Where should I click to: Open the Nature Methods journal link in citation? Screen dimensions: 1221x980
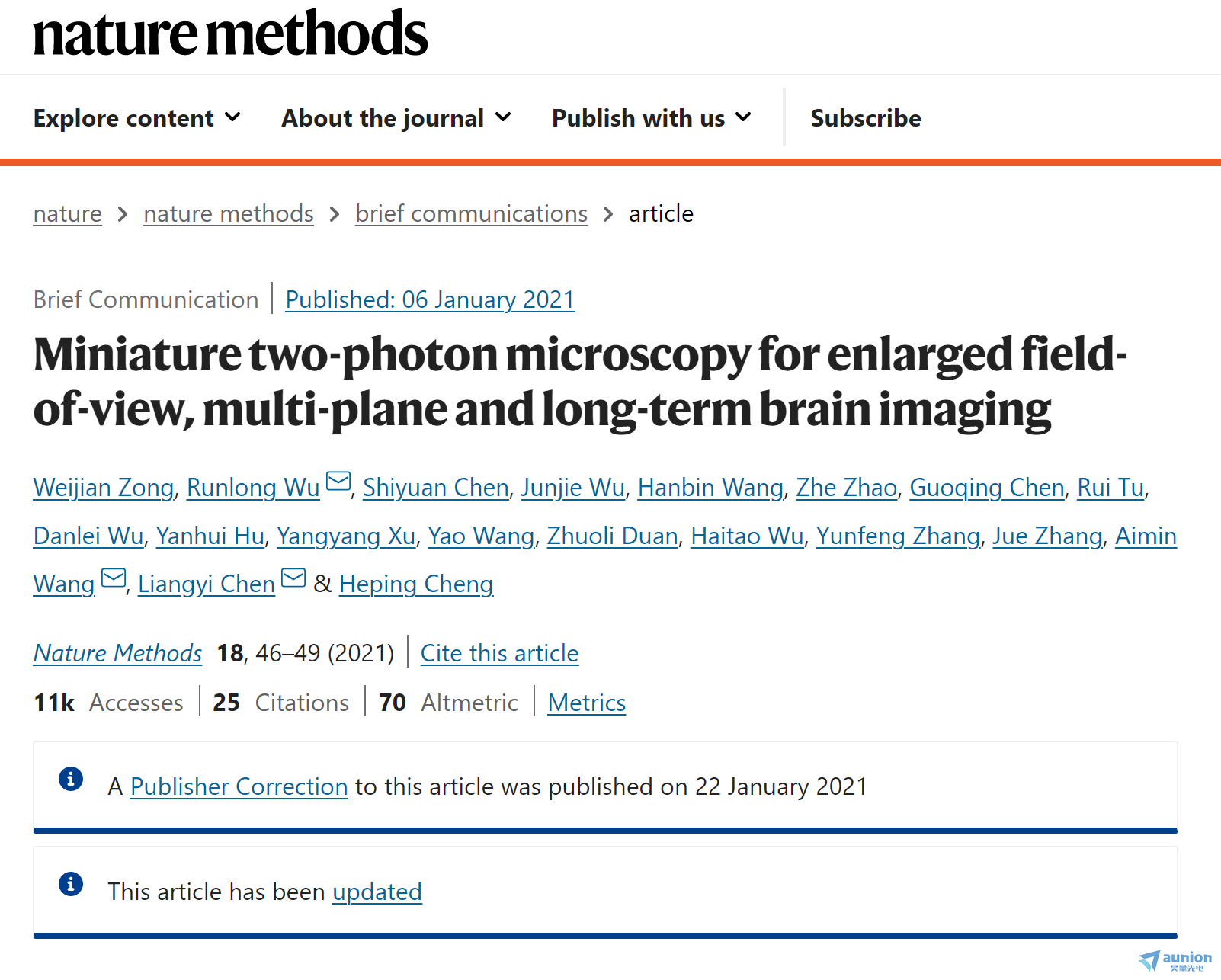[x=118, y=653]
